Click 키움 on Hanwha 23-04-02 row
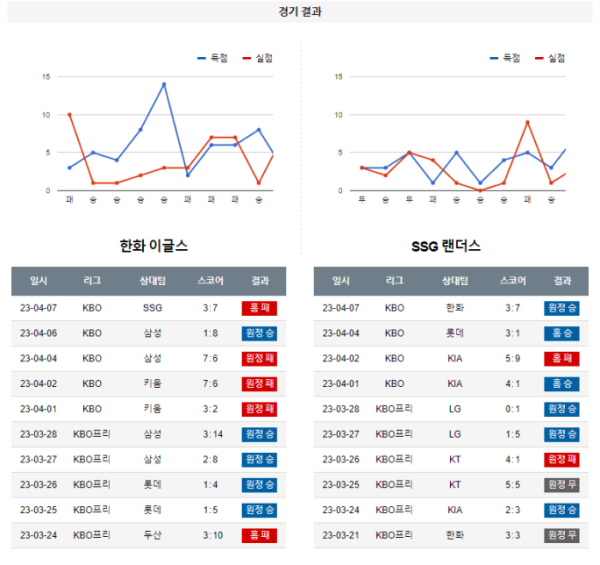 point(153,384)
